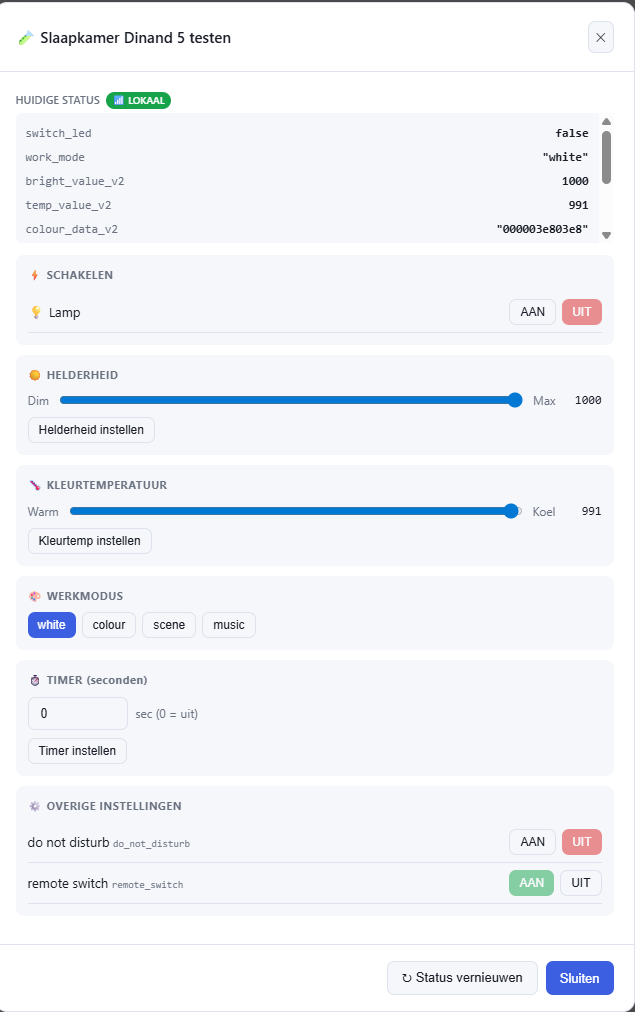Viewport: 635px width, 1012px height.
Task: Enable do not disturb with AAN
Action: [x=532, y=842]
